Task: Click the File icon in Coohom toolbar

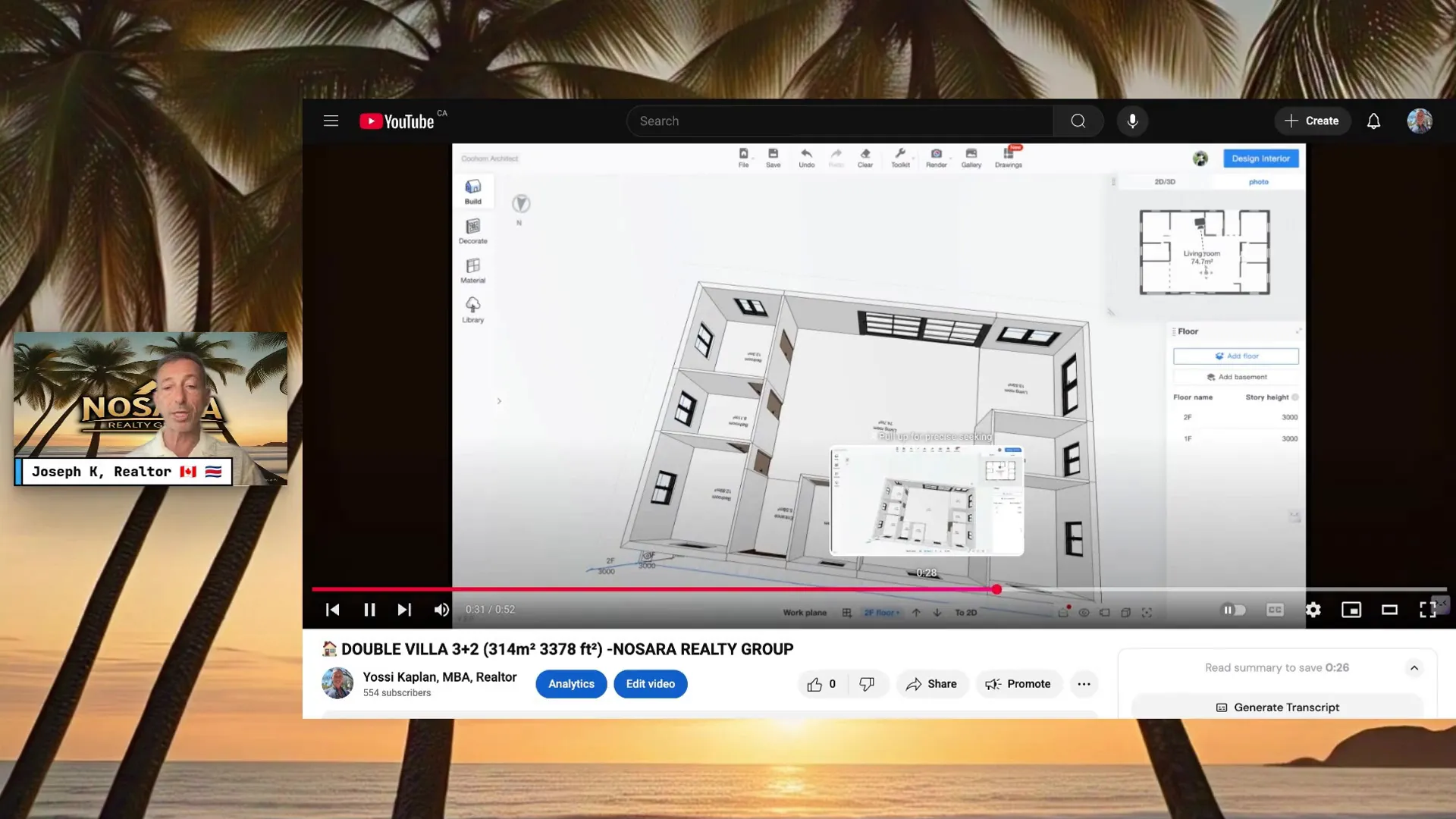Action: point(743,157)
